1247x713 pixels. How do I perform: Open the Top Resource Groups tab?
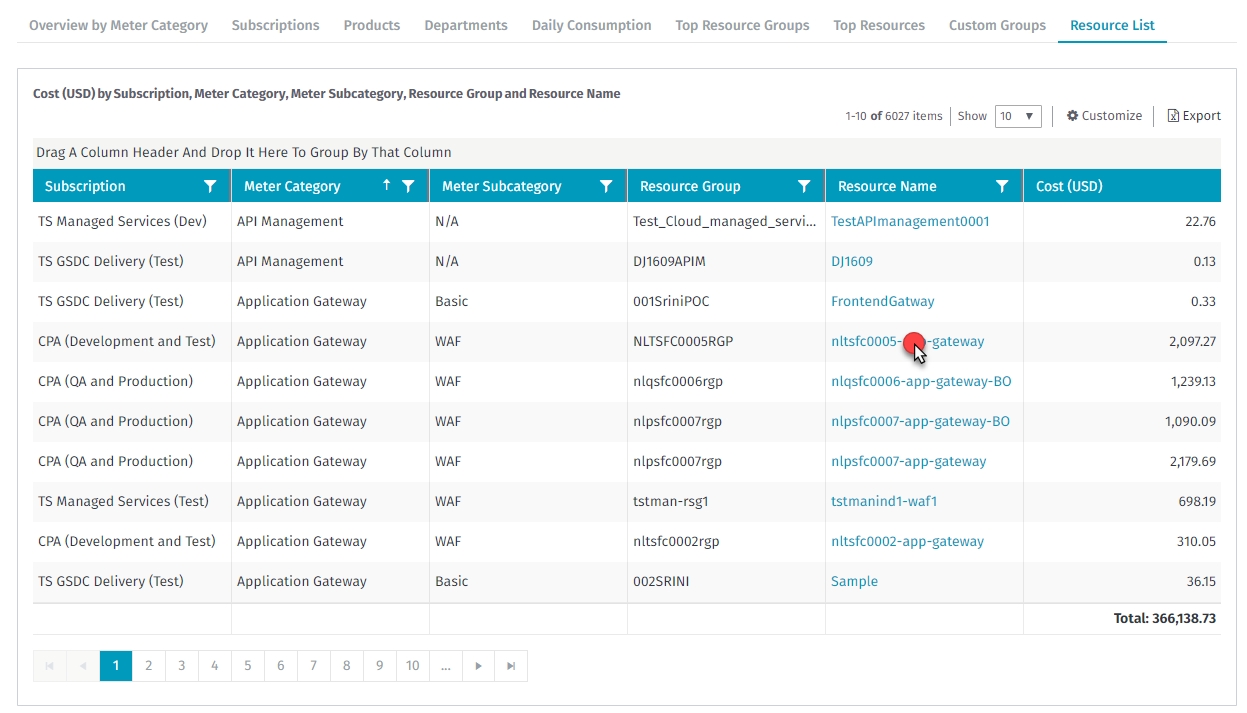tap(742, 26)
